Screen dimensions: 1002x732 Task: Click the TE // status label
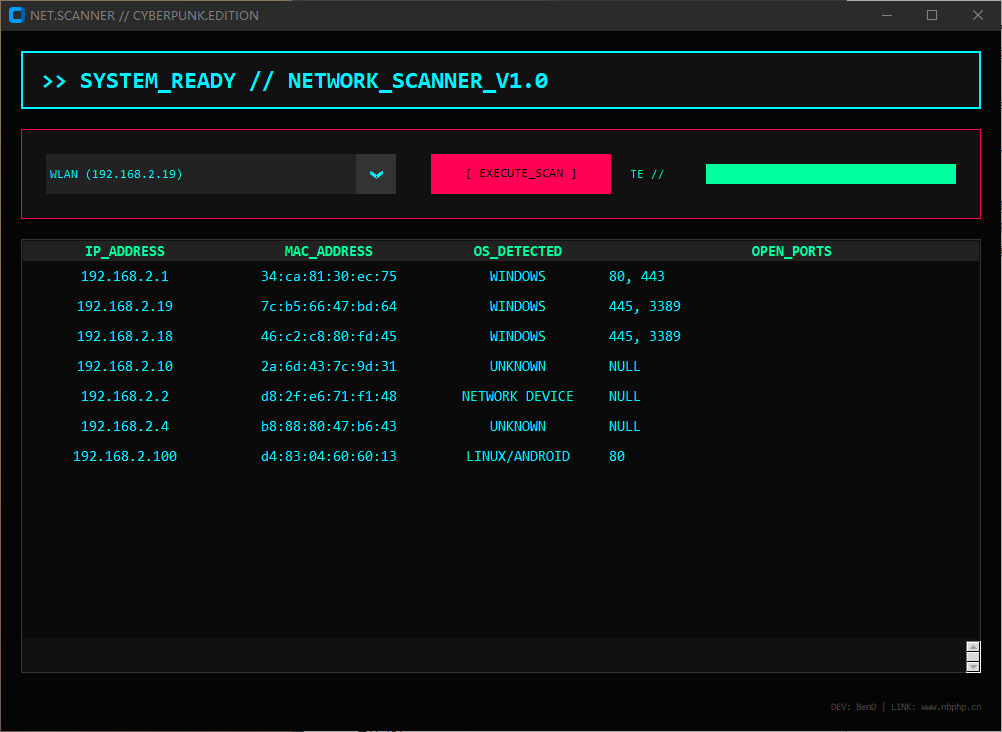click(x=647, y=174)
